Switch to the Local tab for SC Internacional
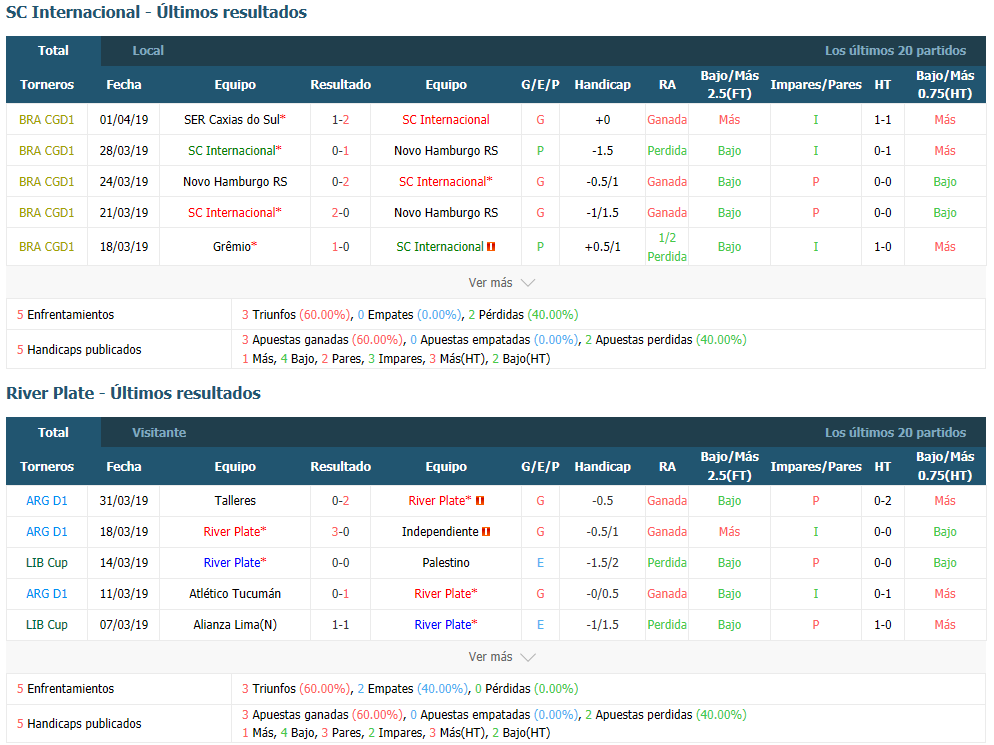This screenshot has width=994, height=745. (x=148, y=51)
